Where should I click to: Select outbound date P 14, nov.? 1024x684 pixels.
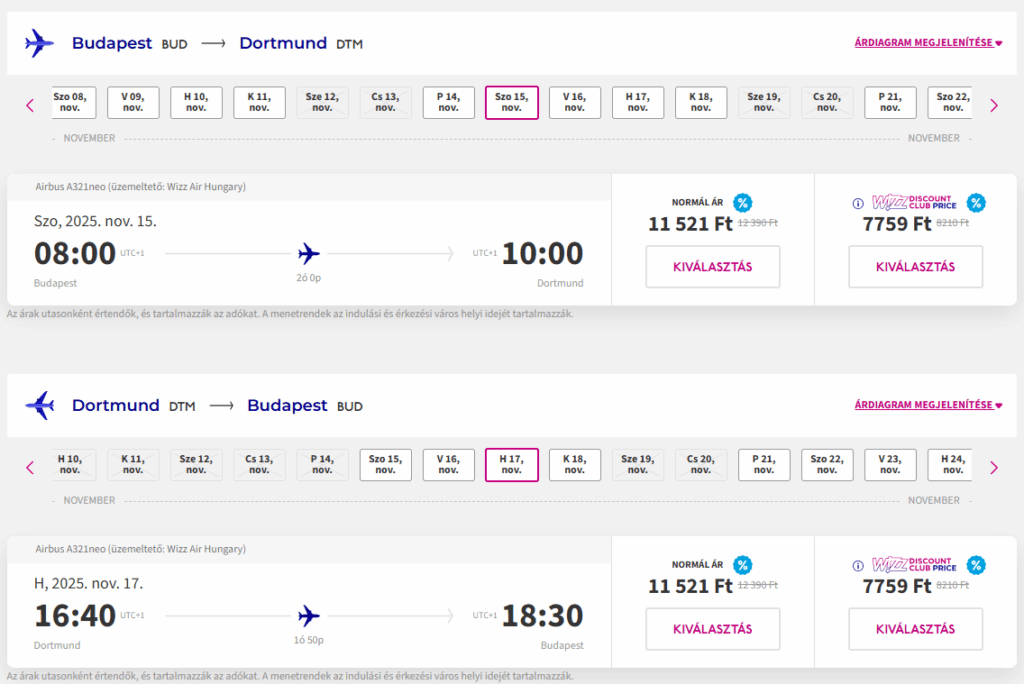(x=448, y=102)
